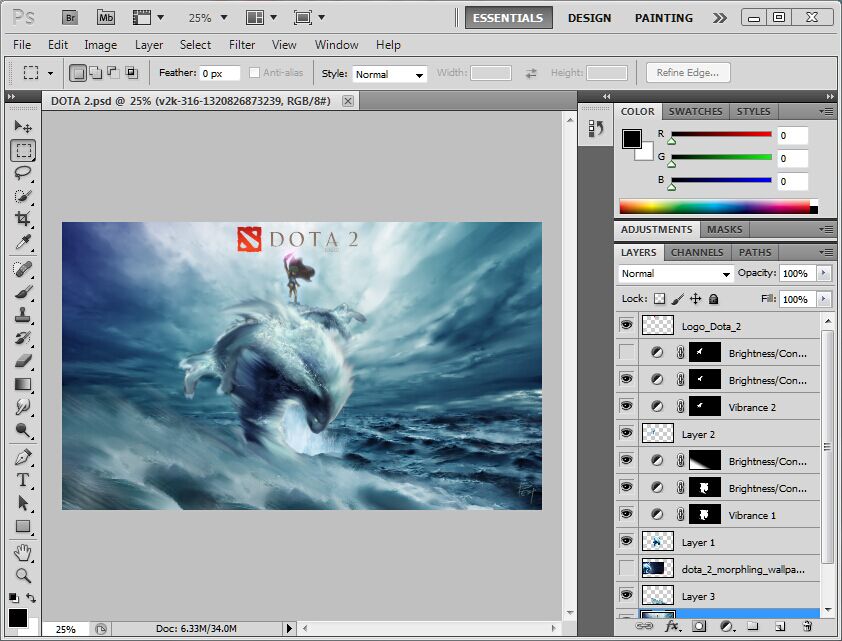Open the Opacity slider arrow
842x641 pixels.
point(823,273)
